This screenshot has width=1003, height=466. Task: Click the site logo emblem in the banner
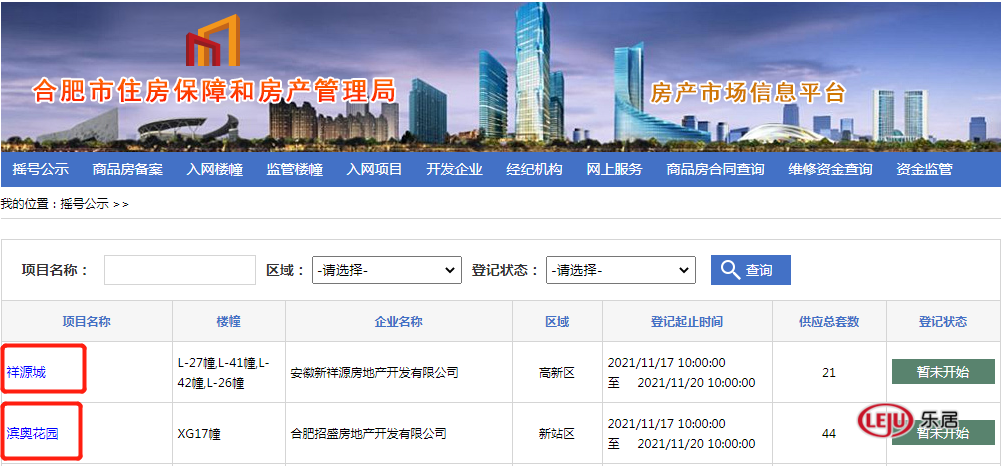(x=213, y=42)
